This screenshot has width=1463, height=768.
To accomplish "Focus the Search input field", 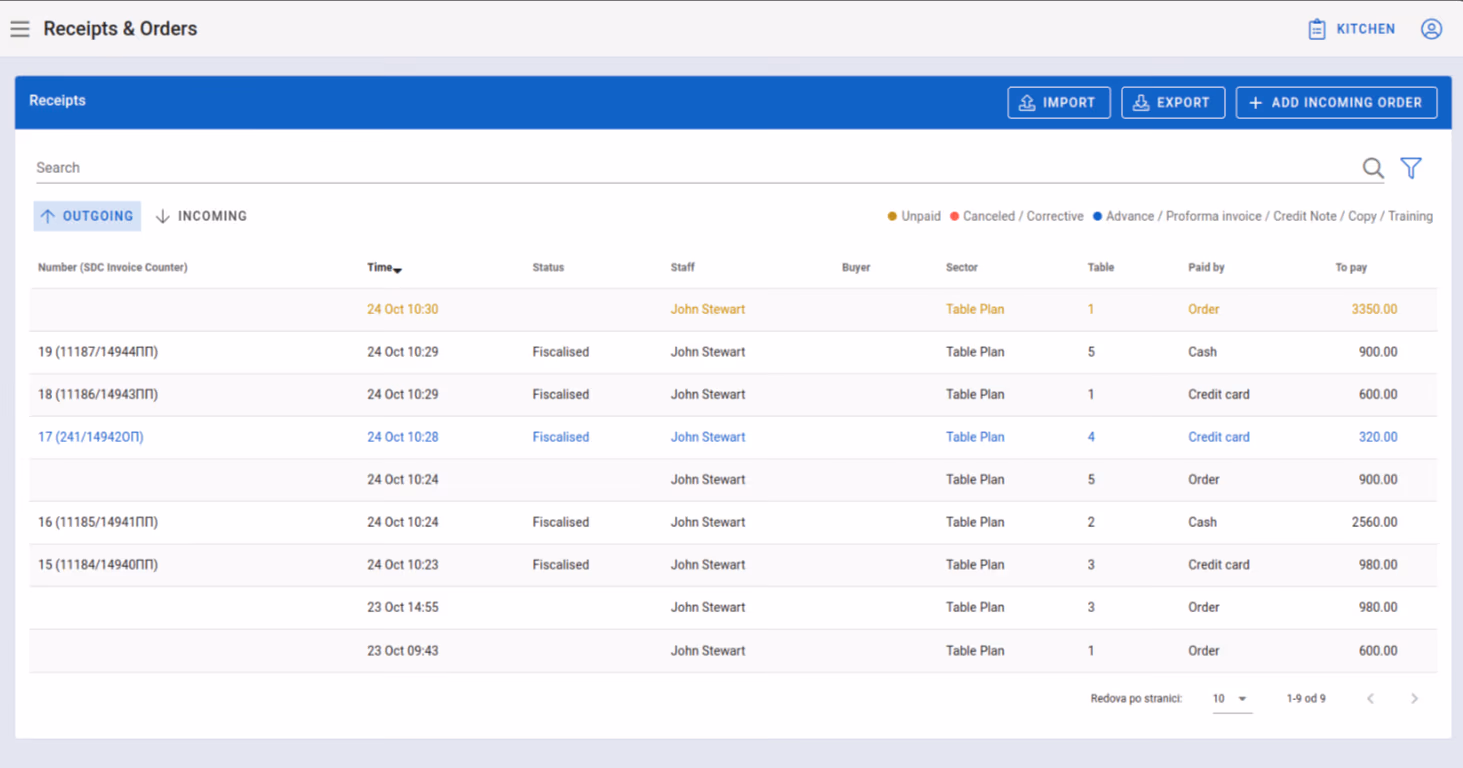I will (695, 168).
